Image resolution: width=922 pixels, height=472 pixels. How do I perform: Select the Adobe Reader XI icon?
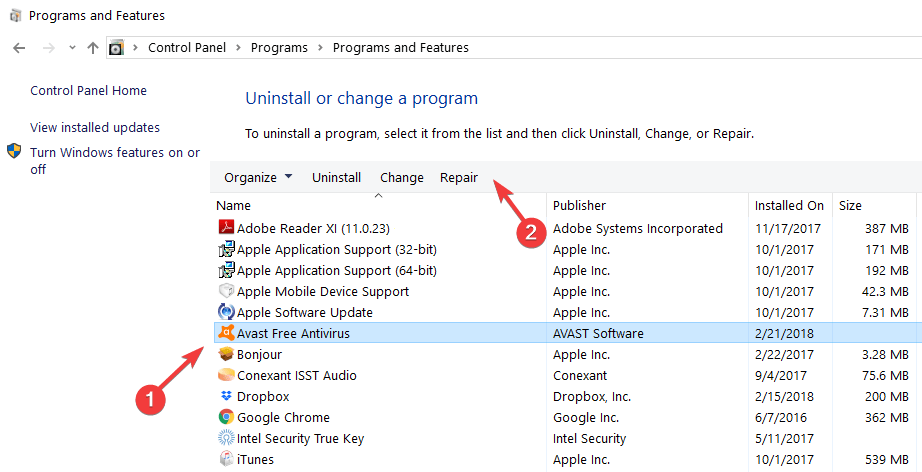226,227
